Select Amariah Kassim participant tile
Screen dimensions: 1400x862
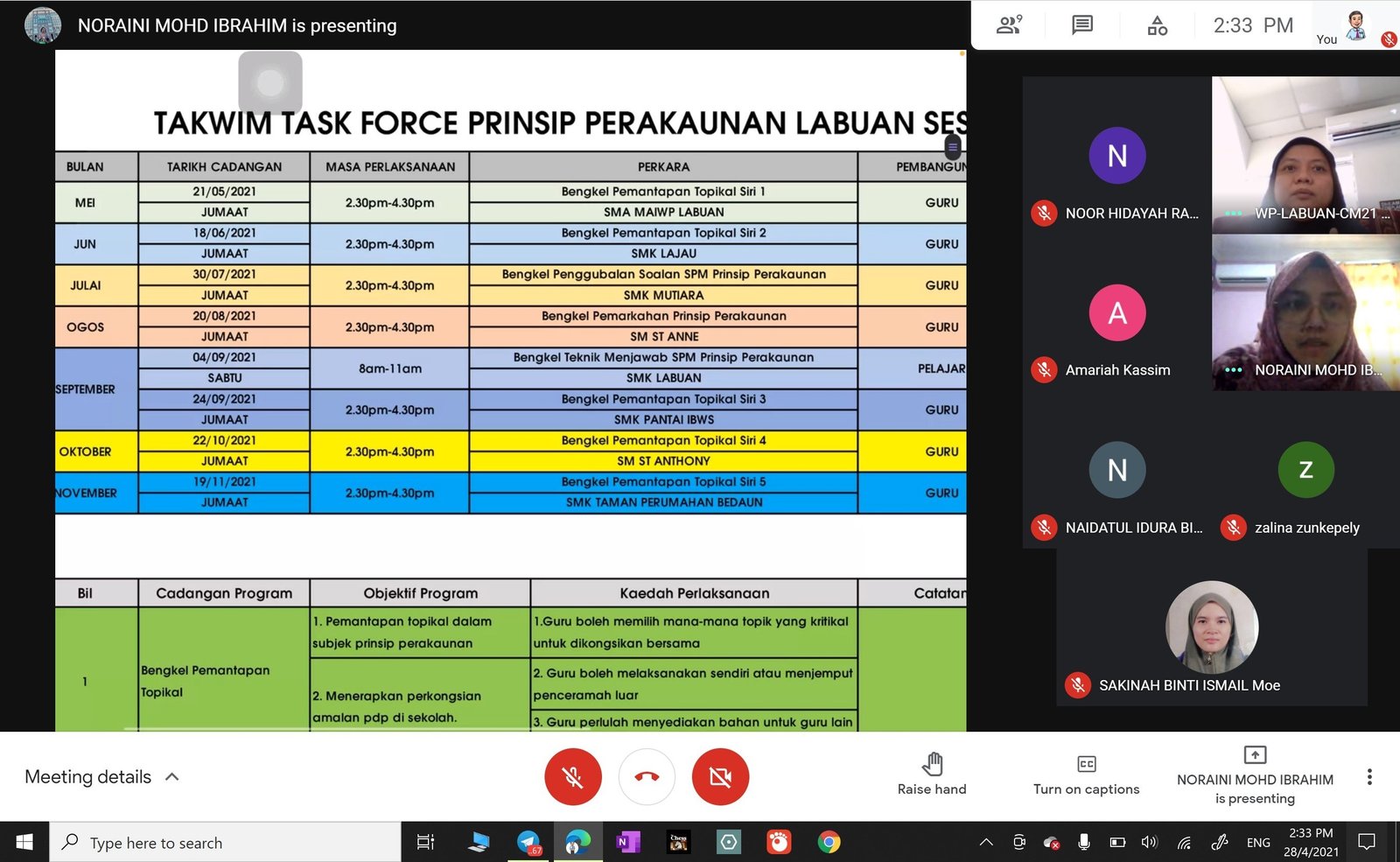[1117, 312]
